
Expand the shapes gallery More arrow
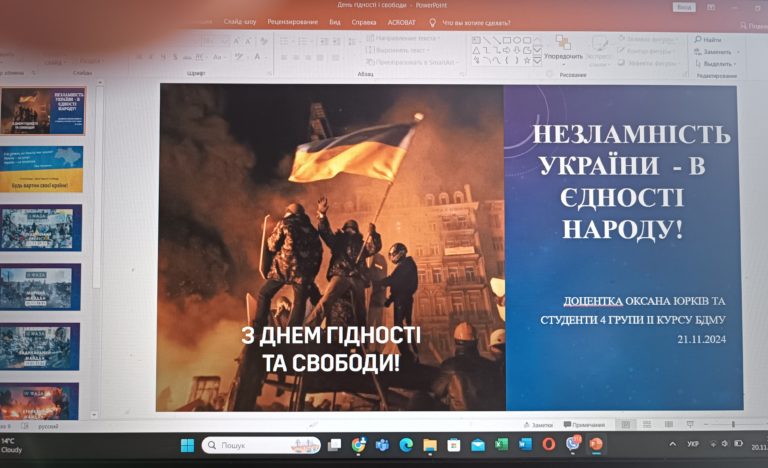[538, 59]
